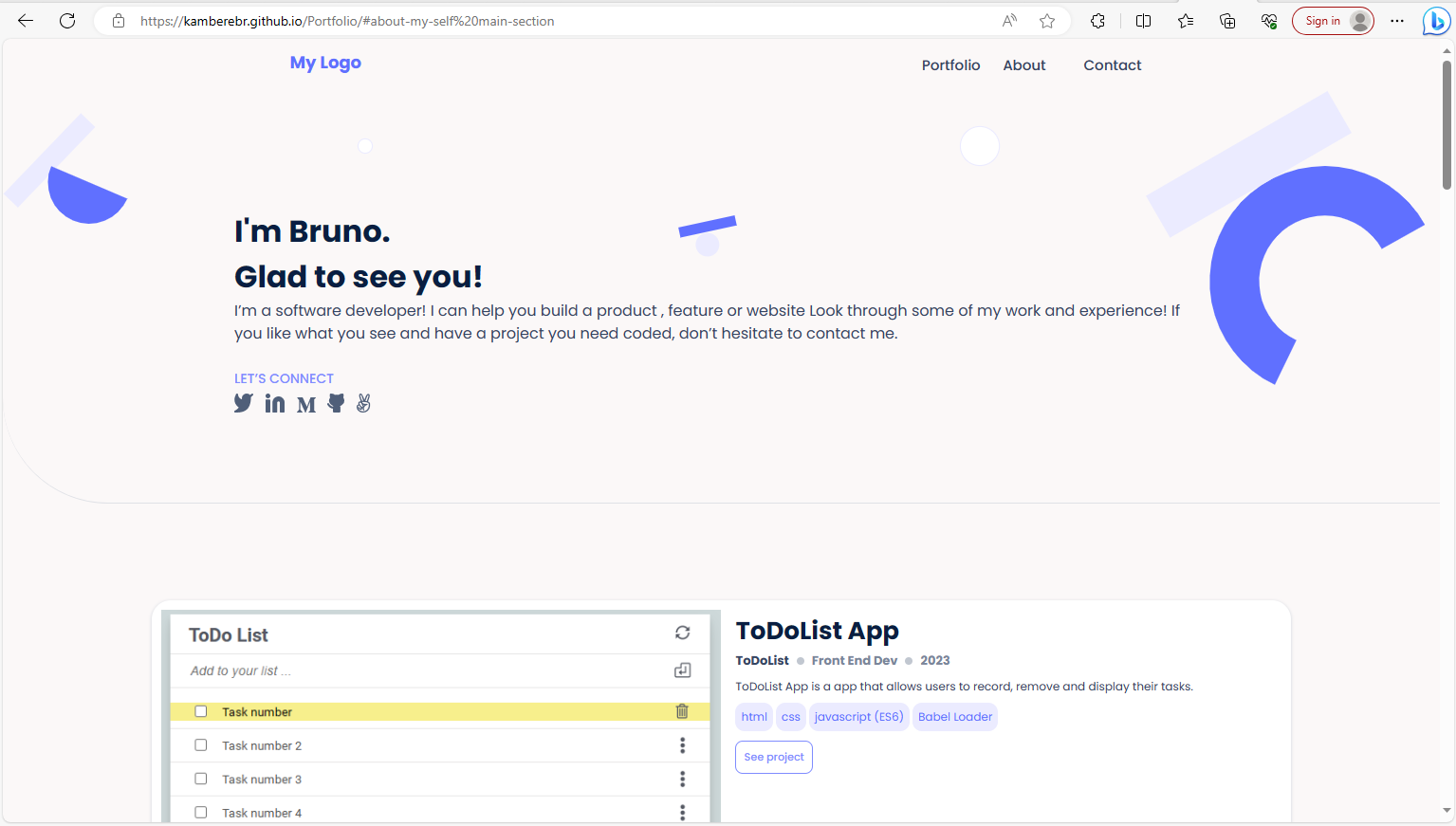The width and height of the screenshot is (1456, 826).
Task: Tick the Task number 4 checkbox
Action: pyautogui.click(x=201, y=813)
